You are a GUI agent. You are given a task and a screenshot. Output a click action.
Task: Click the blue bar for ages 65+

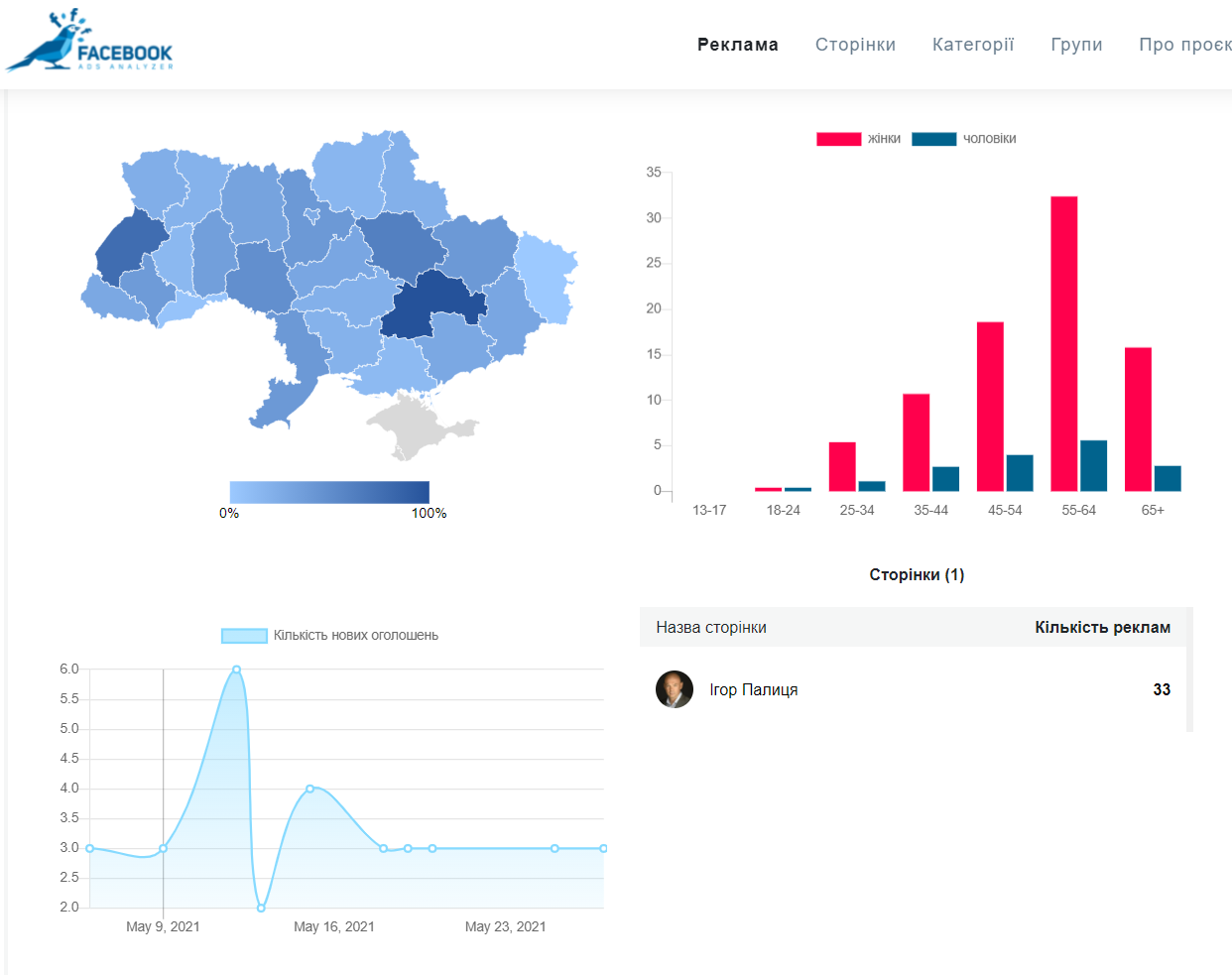tap(1168, 478)
